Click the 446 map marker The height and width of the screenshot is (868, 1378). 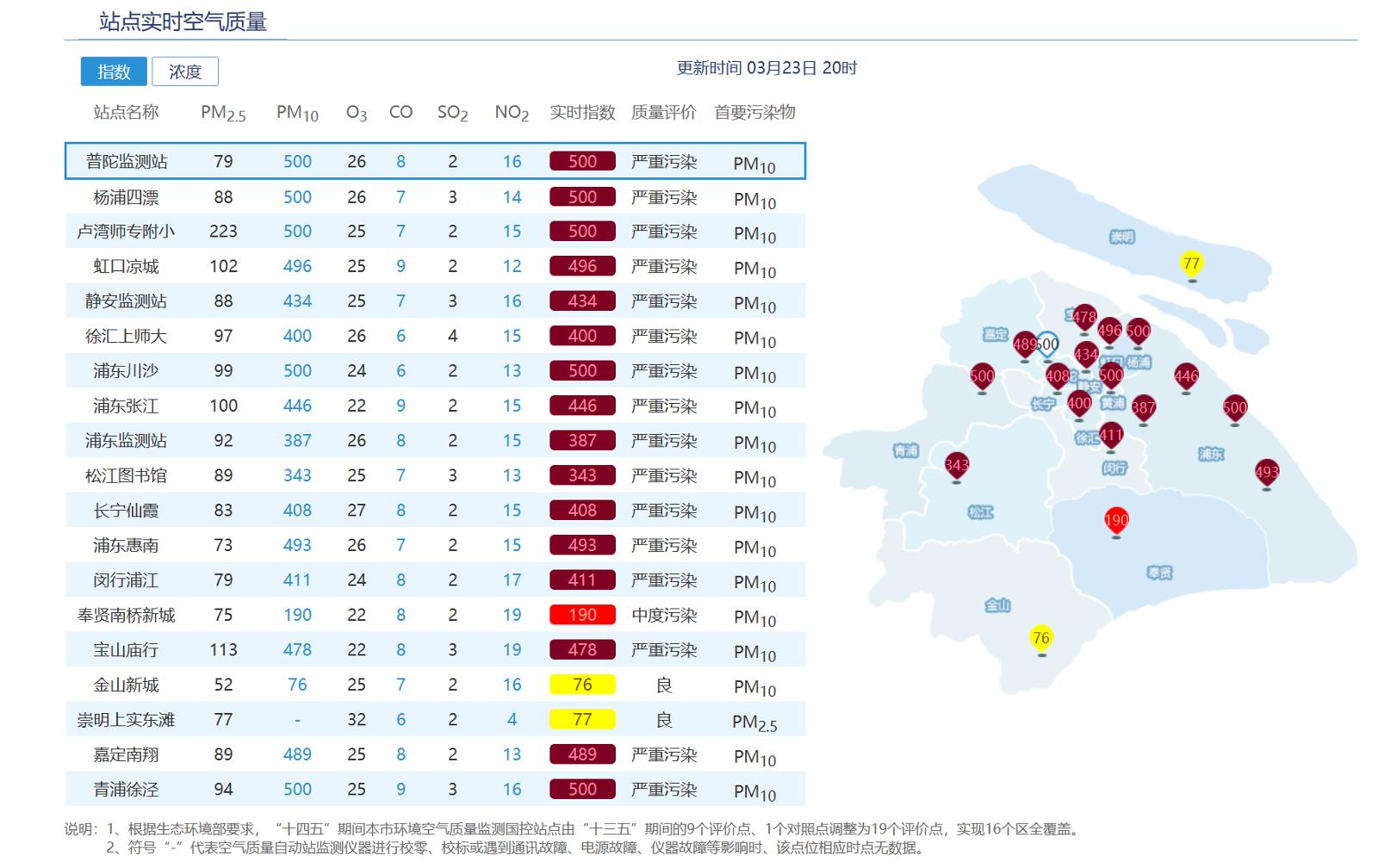coord(1186,376)
